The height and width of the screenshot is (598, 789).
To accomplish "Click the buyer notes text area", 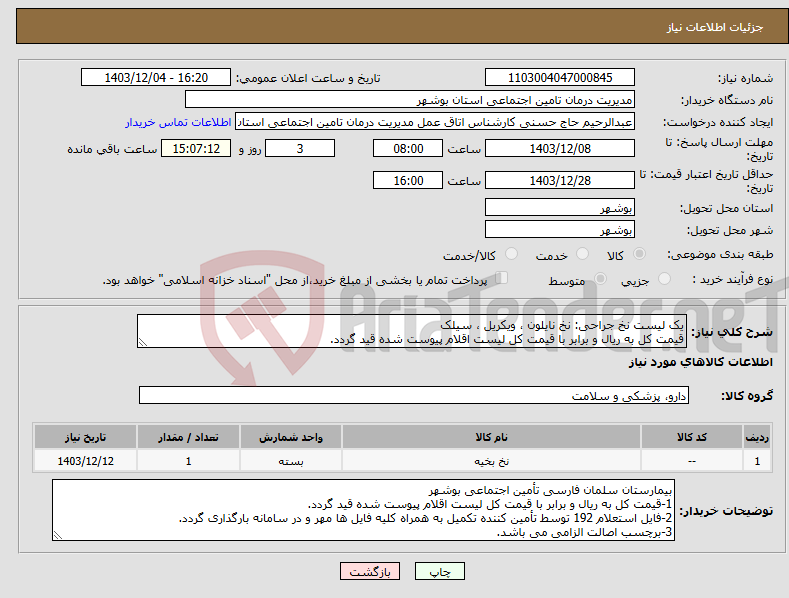I will coord(363,510).
